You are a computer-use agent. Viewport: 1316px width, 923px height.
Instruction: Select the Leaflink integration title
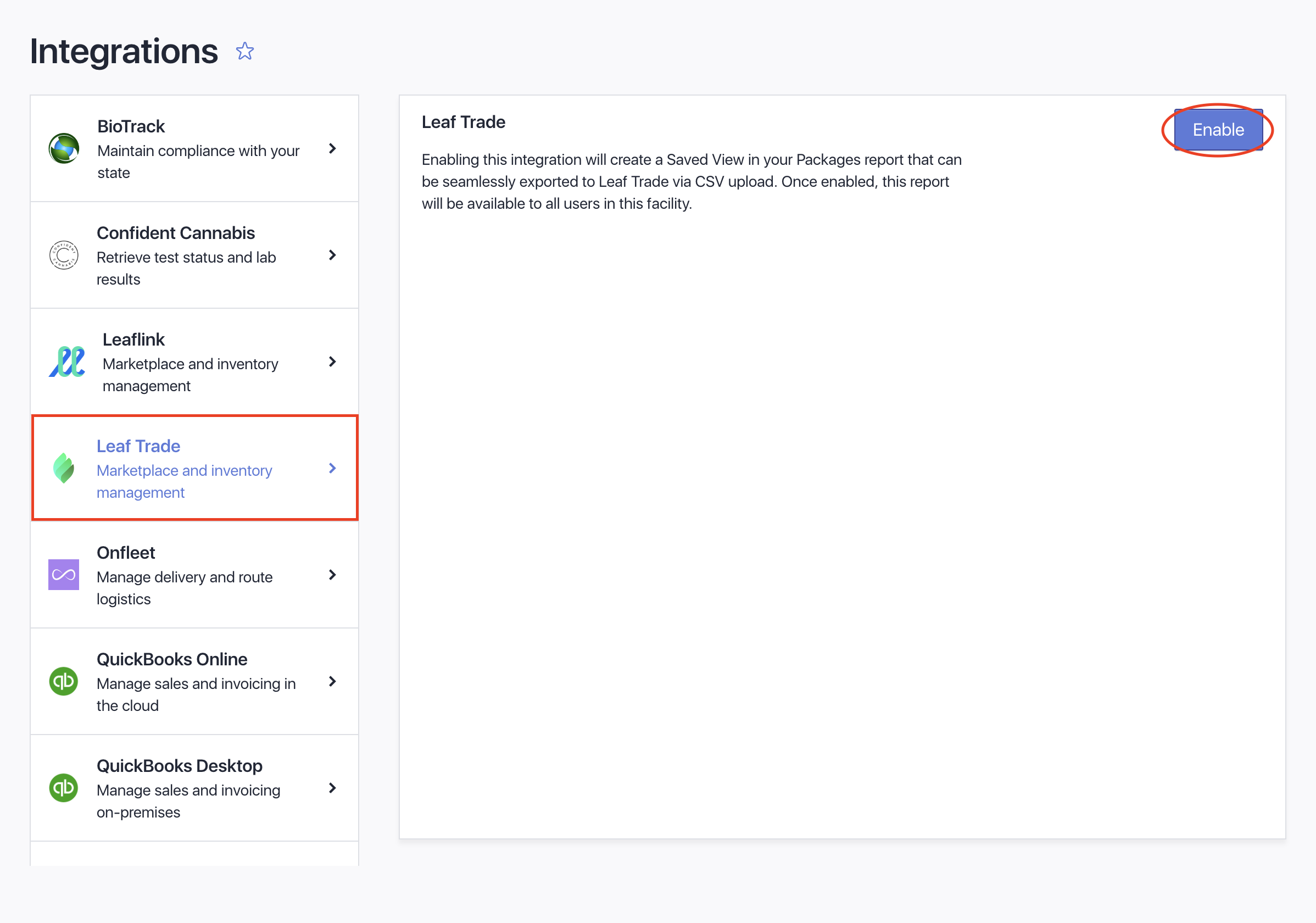click(133, 340)
